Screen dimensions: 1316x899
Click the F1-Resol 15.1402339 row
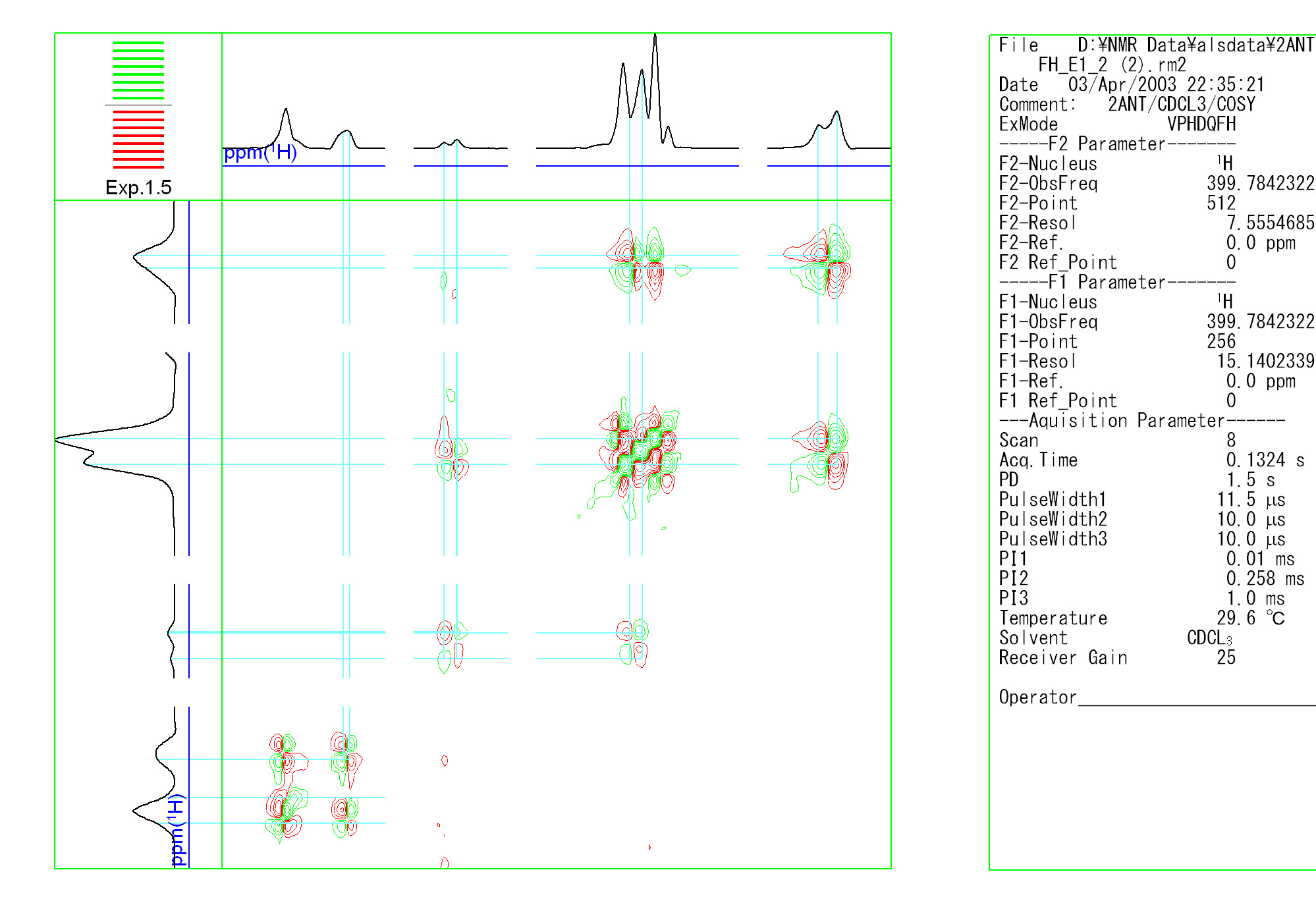(x=1157, y=361)
